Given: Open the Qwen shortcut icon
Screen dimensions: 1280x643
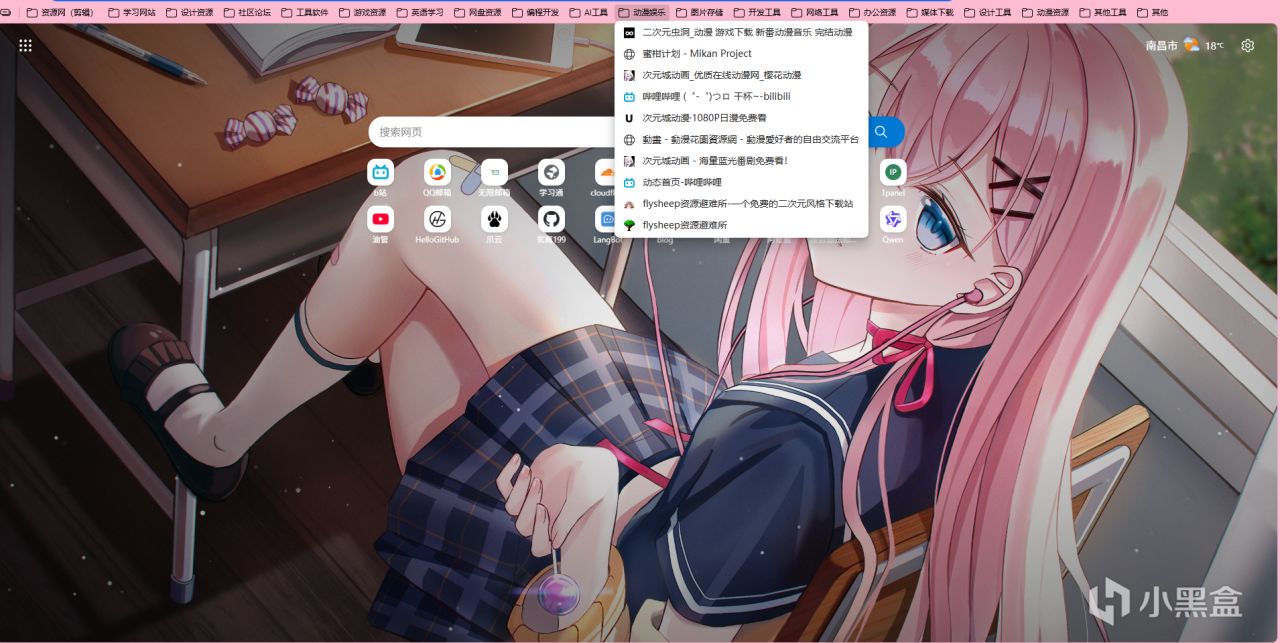Looking at the screenshot, I should [x=893, y=219].
